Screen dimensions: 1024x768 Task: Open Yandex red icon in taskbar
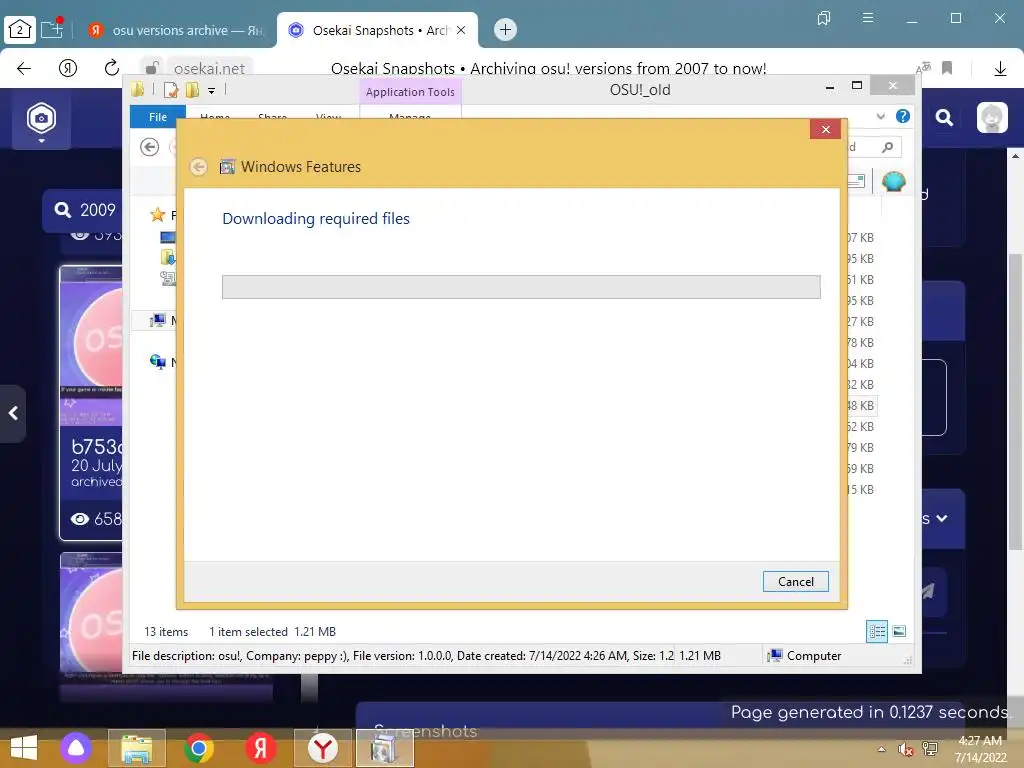coord(261,748)
